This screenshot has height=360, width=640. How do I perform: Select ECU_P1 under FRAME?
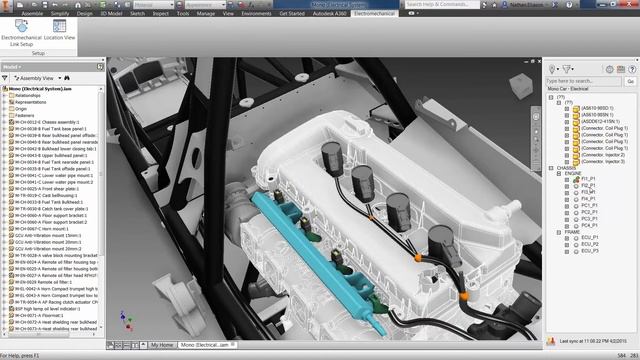(590, 238)
